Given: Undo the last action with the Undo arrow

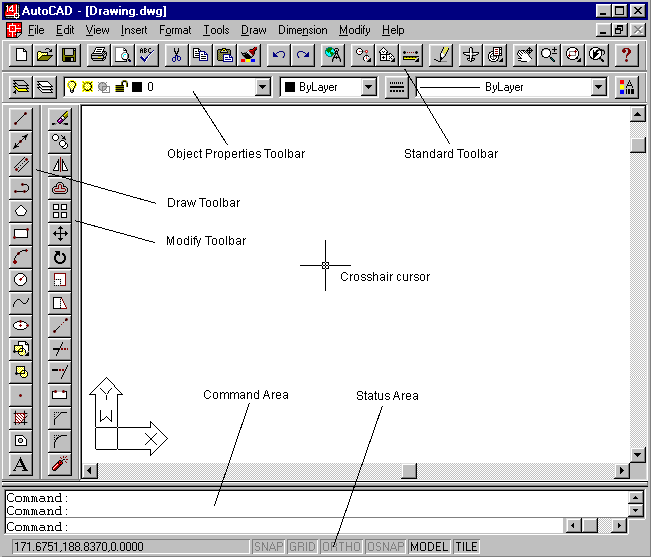Looking at the screenshot, I should coord(279,55).
